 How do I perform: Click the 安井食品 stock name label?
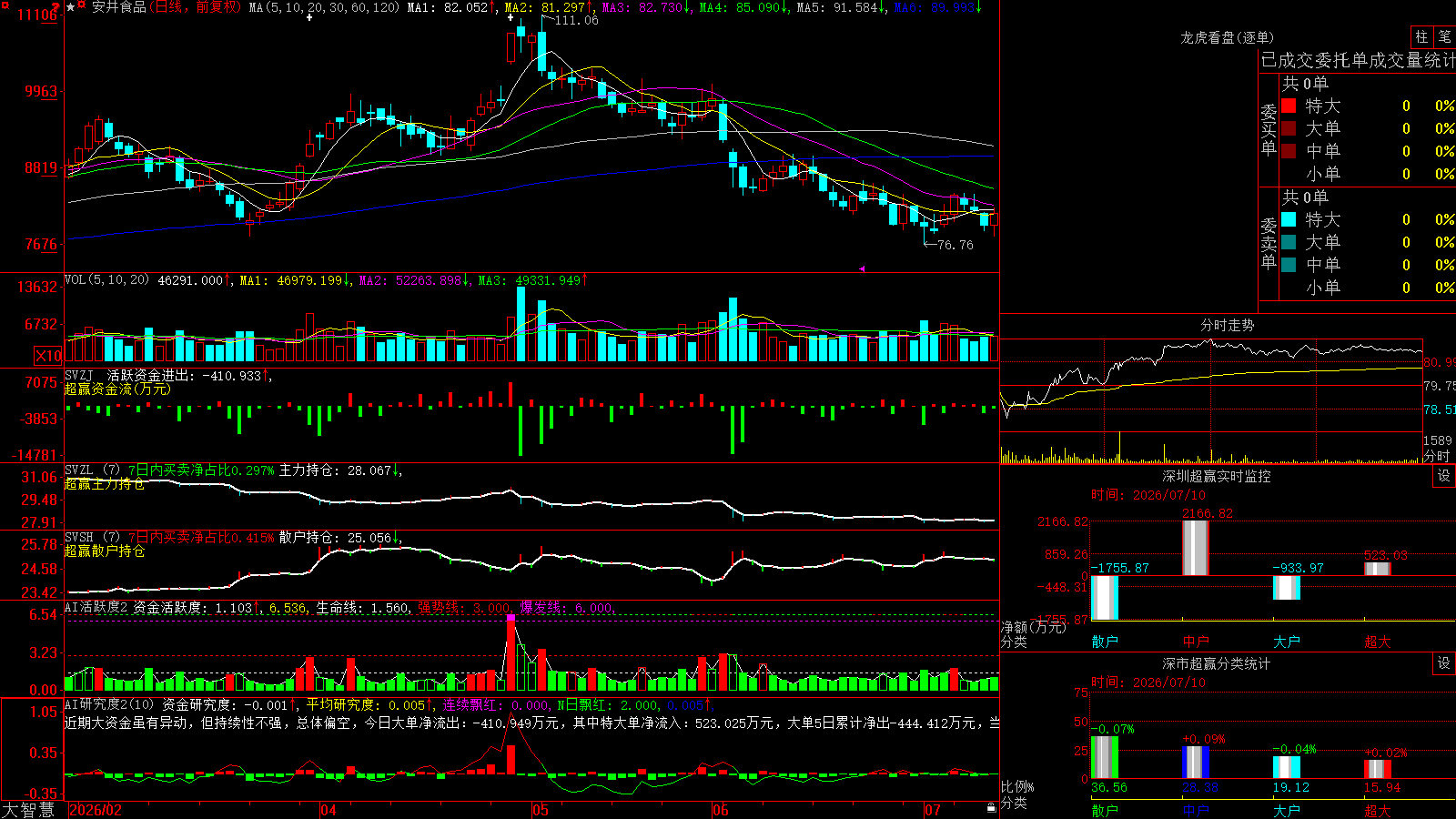(x=119, y=7)
